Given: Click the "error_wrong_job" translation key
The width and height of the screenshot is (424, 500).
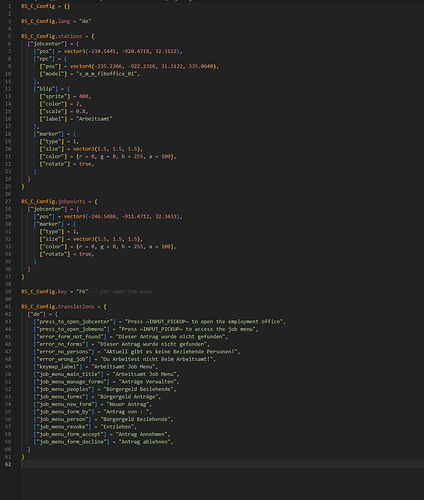Looking at the screenshot, I should point(62,359).
